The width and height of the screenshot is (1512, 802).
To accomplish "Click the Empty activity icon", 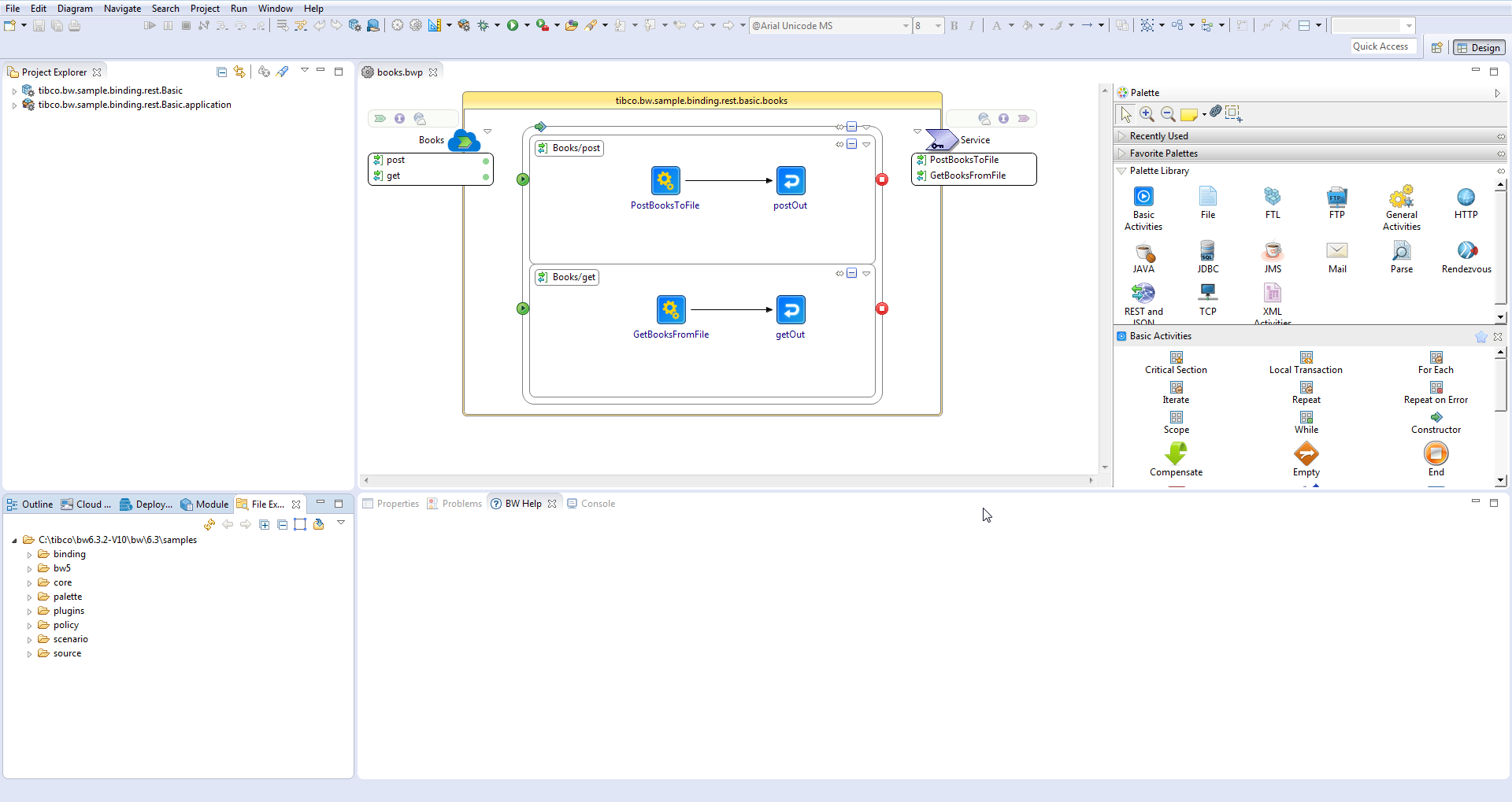I will click(x=1306, y=453).
